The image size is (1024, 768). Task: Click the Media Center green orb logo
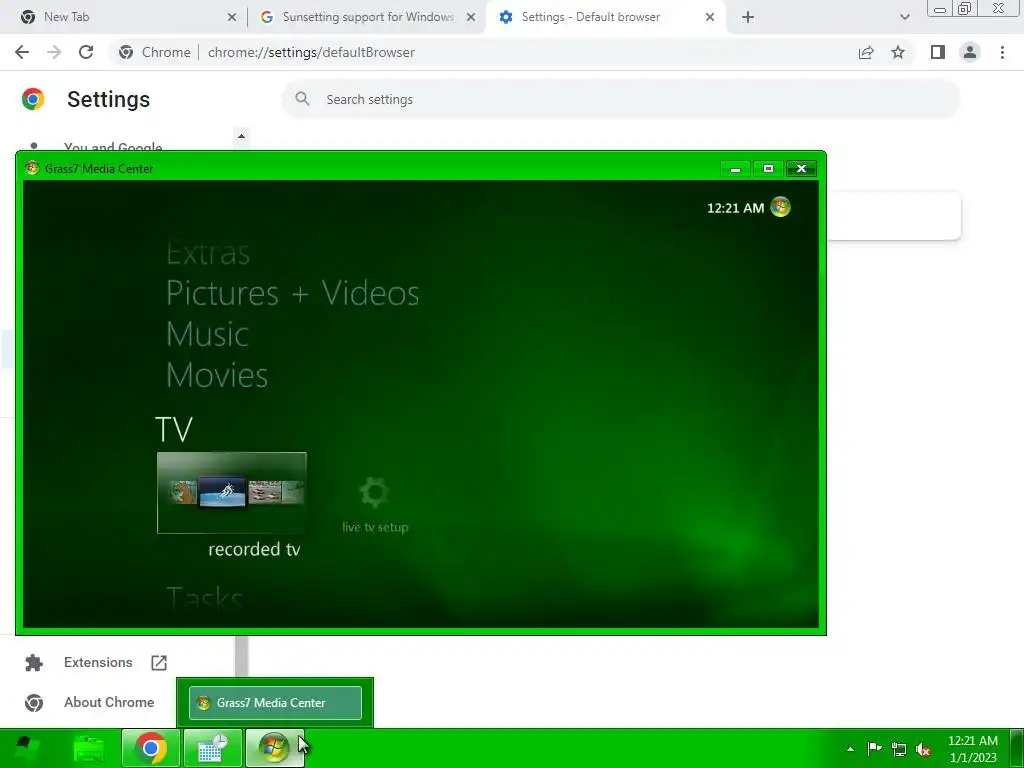(x=780, y=207)
